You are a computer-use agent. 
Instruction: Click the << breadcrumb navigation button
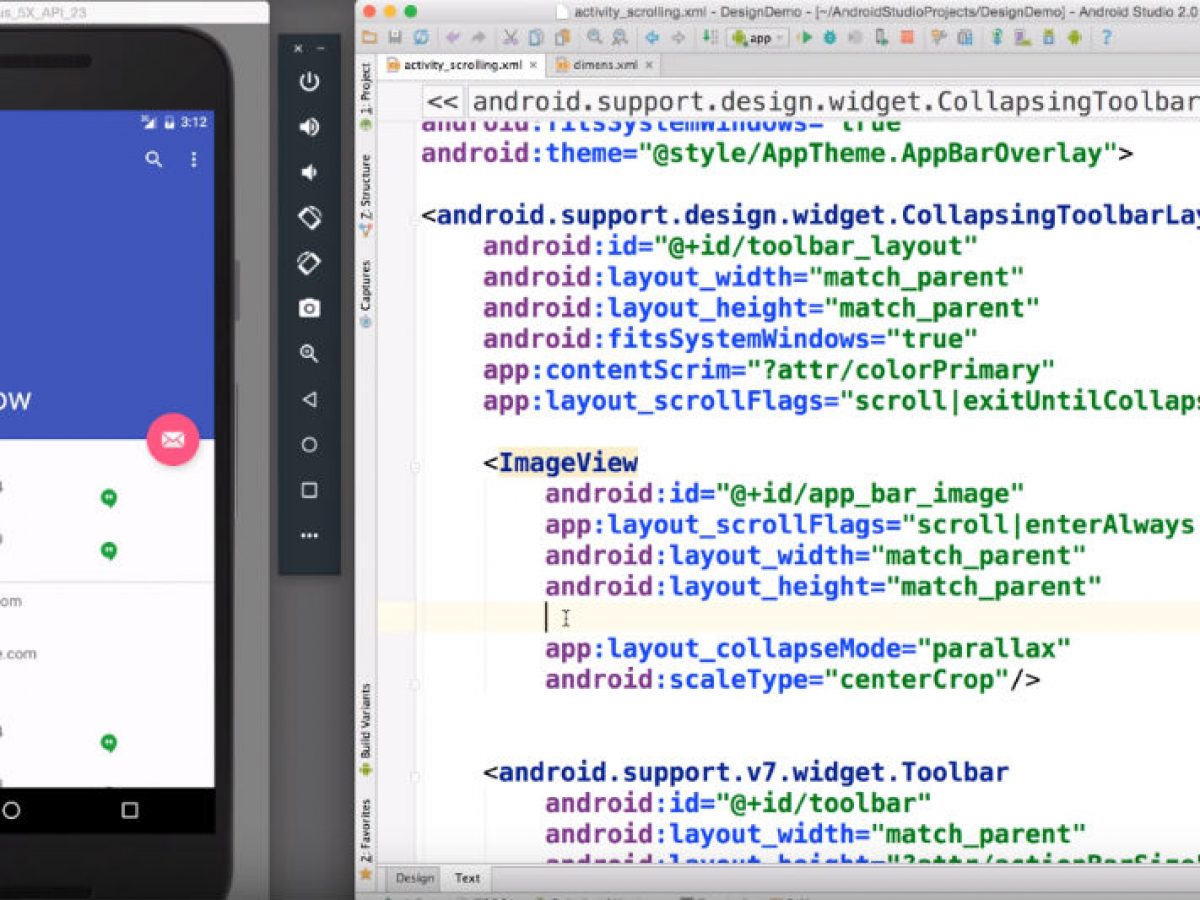443,102
